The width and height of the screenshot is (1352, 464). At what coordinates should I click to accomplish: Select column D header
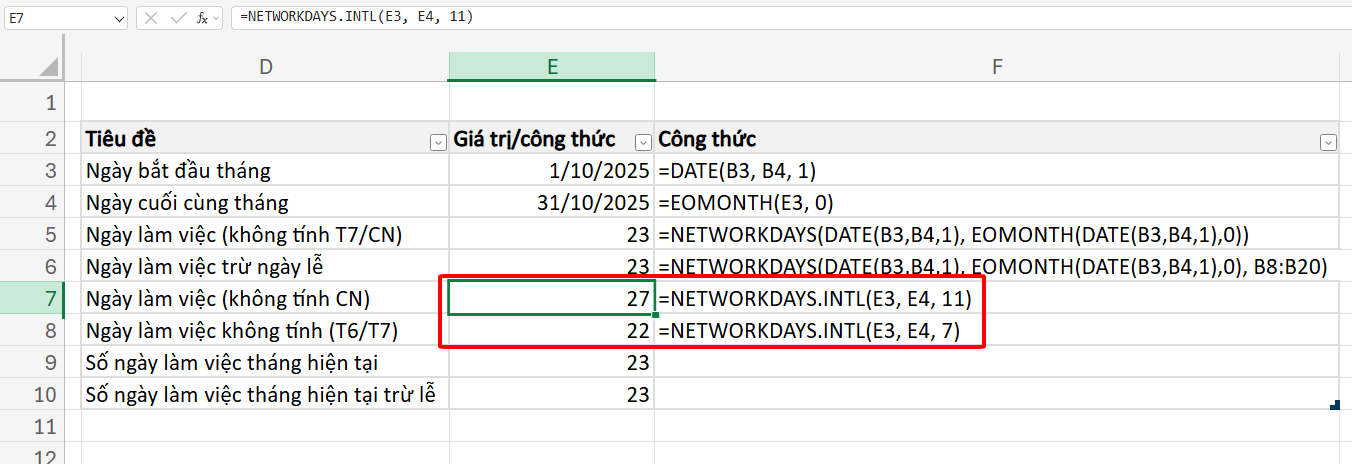click(265, 67)
